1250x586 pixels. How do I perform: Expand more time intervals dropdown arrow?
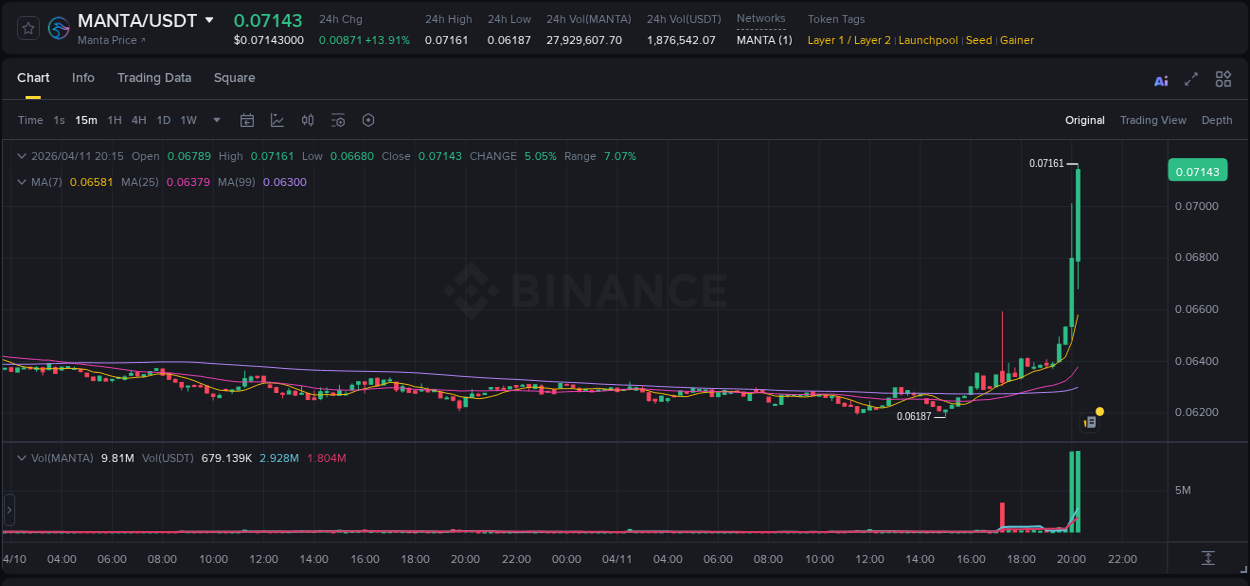(x=217, y=120)
